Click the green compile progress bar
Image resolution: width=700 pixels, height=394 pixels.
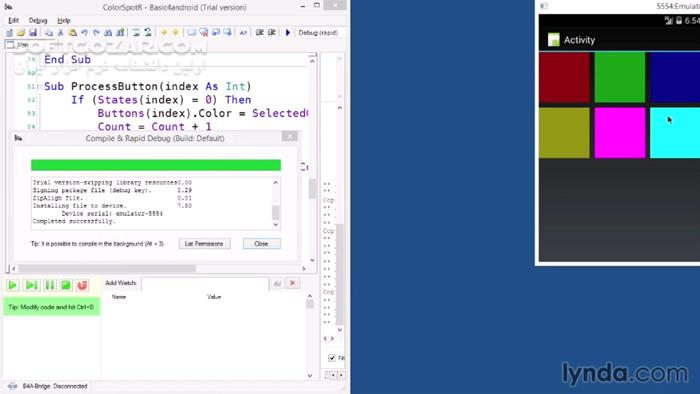point(156,165)
